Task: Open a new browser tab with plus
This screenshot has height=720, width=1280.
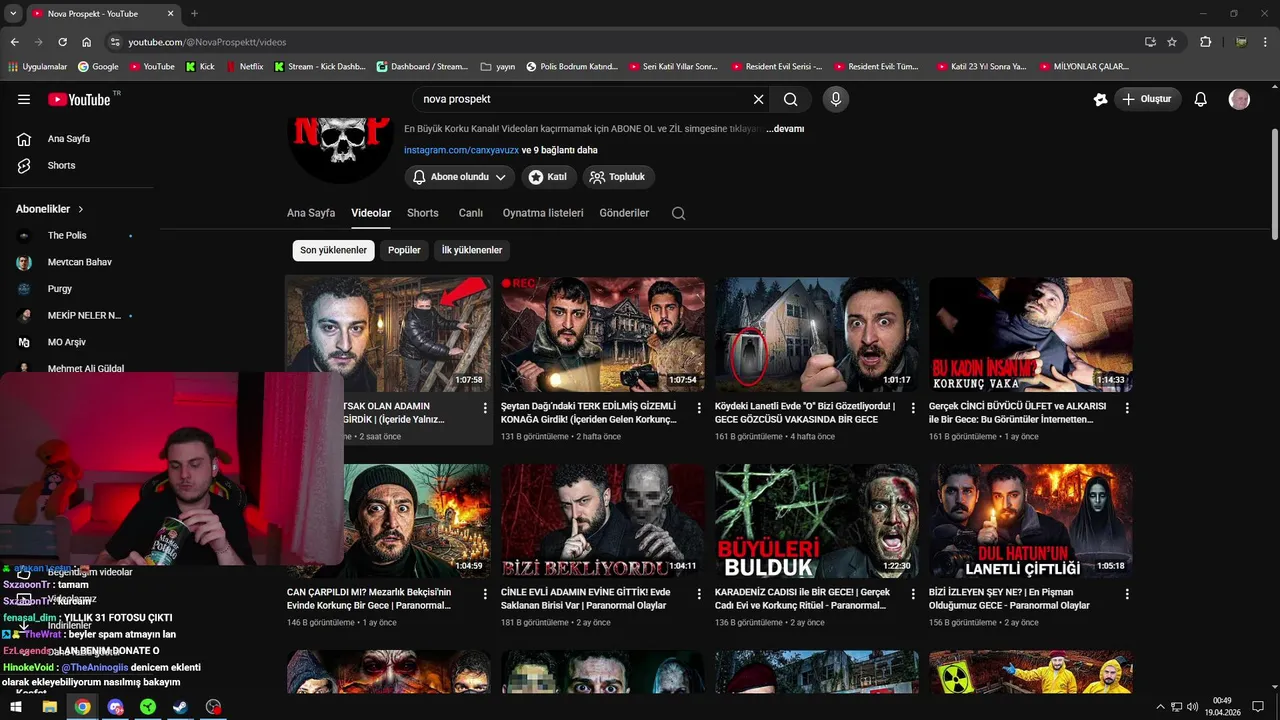Action: (x=194, y=14)
